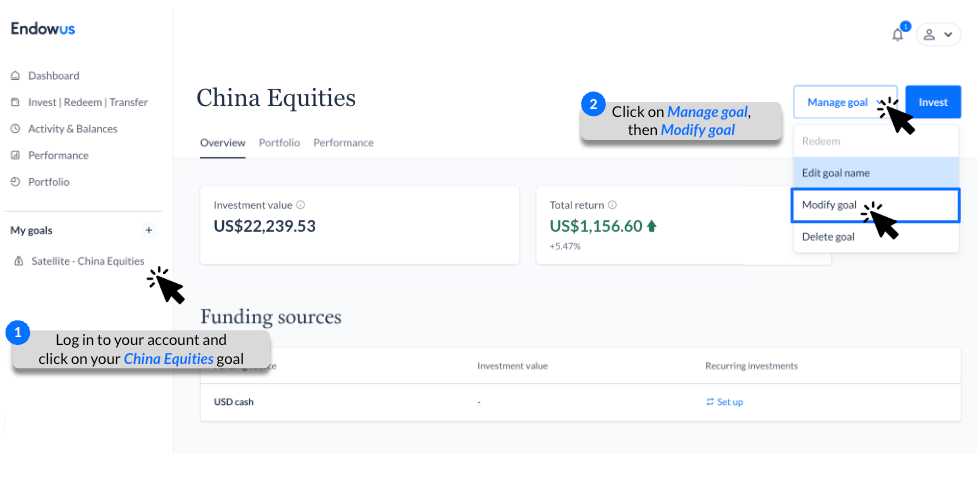Switch to the Portfolio tab
Image resolution: width=977 pixels, height=488 pixels.
[x=279, y=143]
